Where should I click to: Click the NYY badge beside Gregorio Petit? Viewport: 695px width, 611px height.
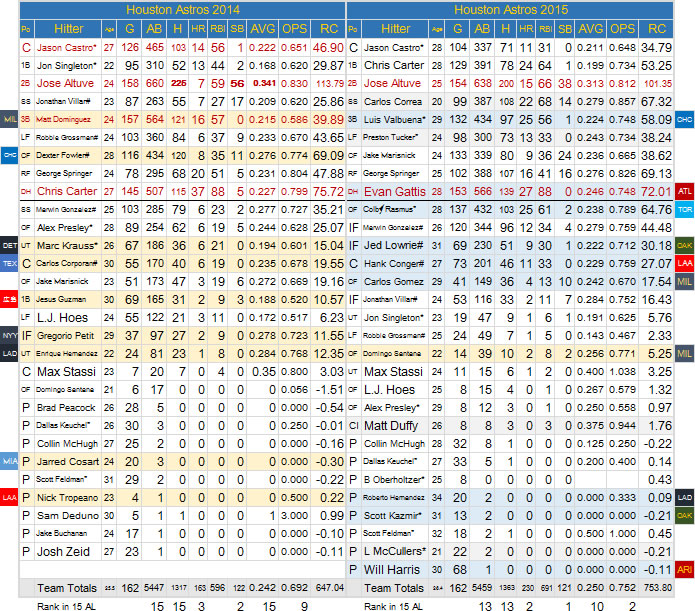coord(9,335)
